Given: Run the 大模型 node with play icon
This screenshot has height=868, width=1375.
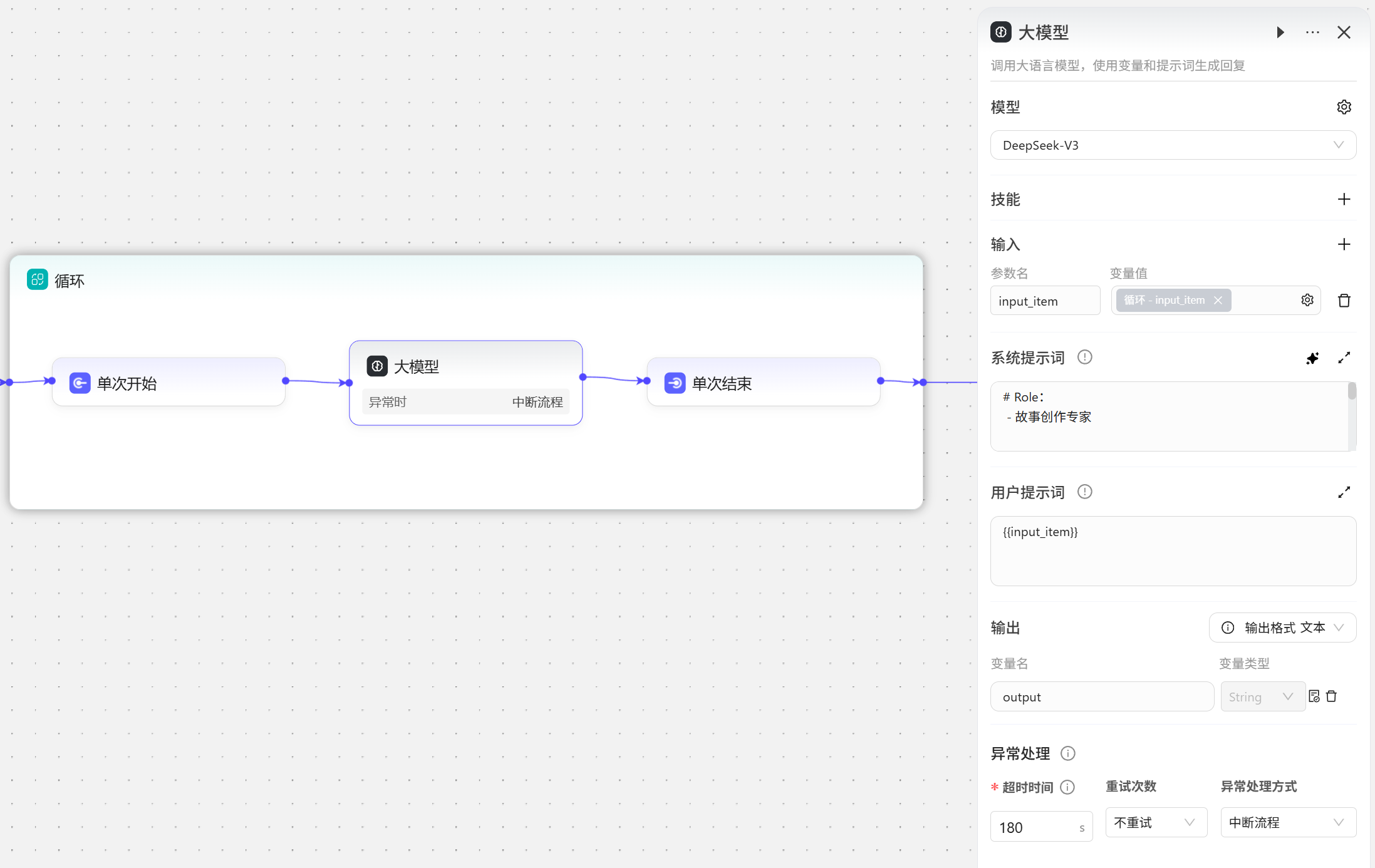Looking at the screenshot, I should [1280, 33].
